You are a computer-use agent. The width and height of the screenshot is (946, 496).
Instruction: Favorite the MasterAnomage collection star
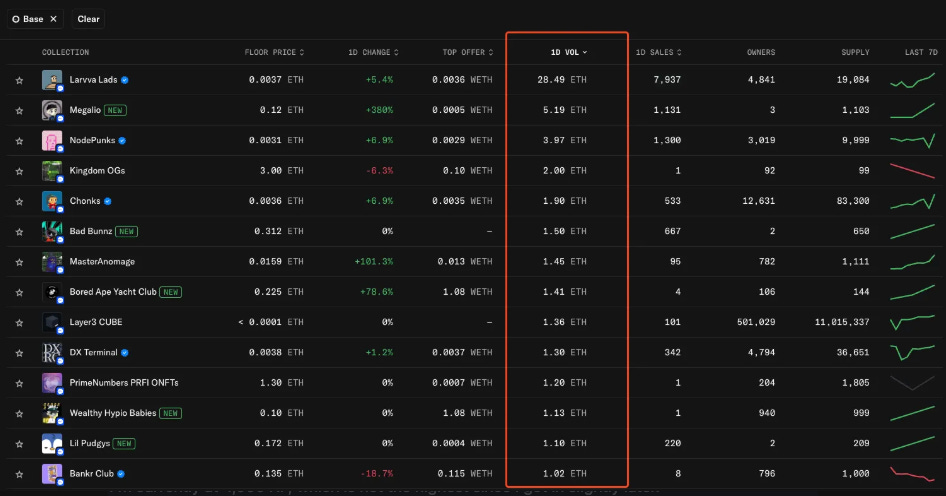[19, 262]
